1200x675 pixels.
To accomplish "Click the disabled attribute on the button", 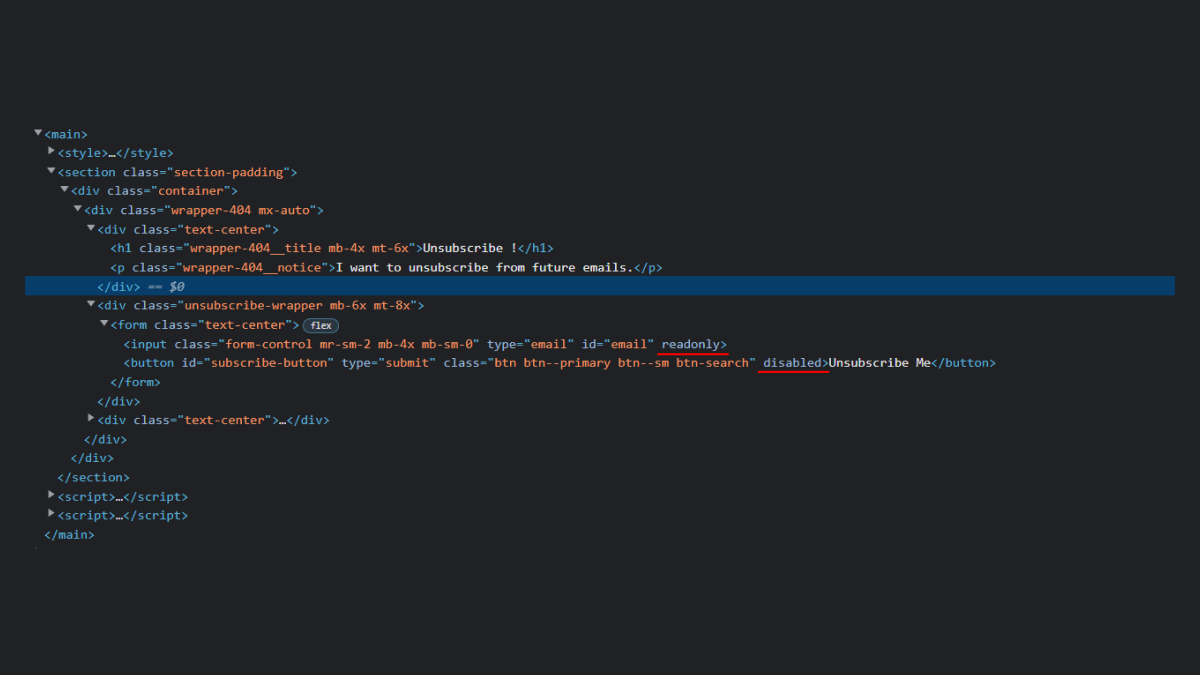I will point(792,363).
